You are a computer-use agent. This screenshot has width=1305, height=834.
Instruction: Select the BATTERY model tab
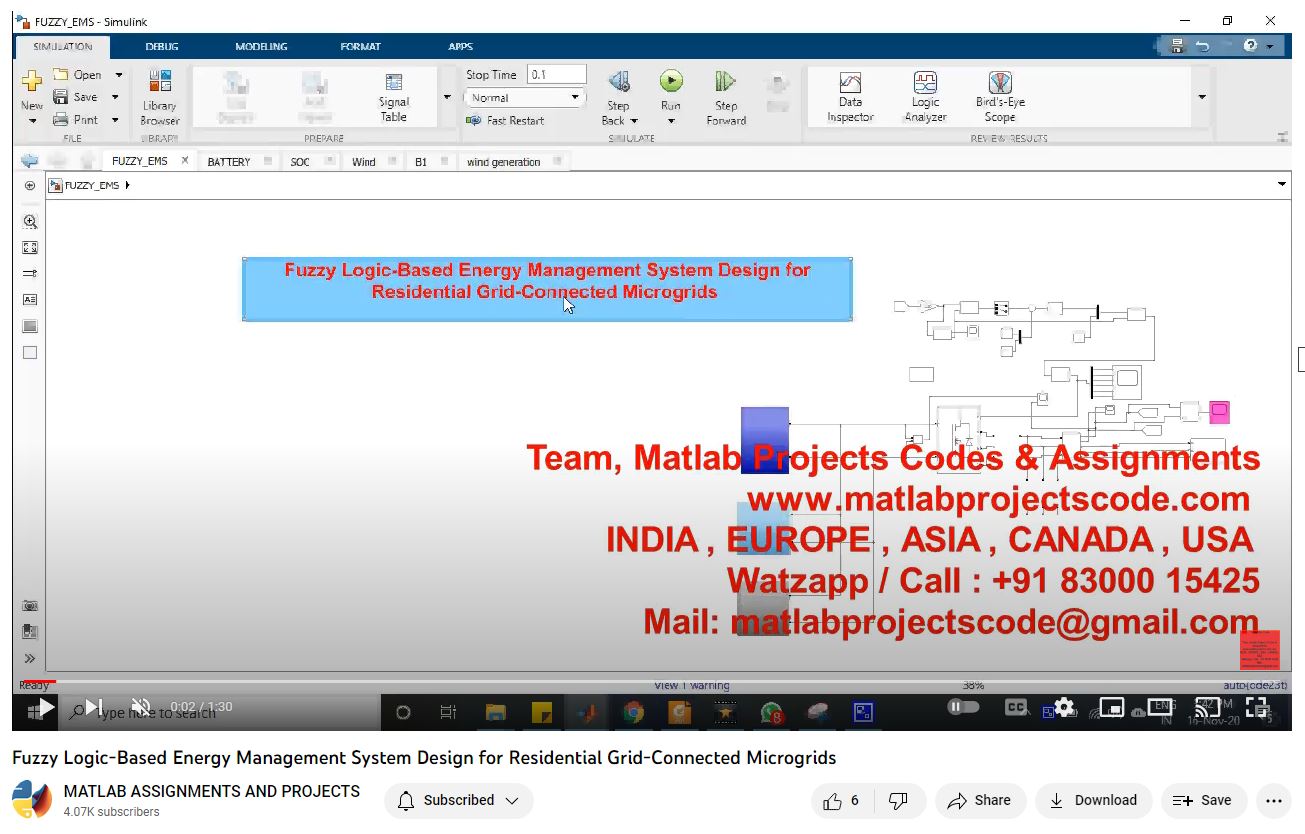(229, 162)
